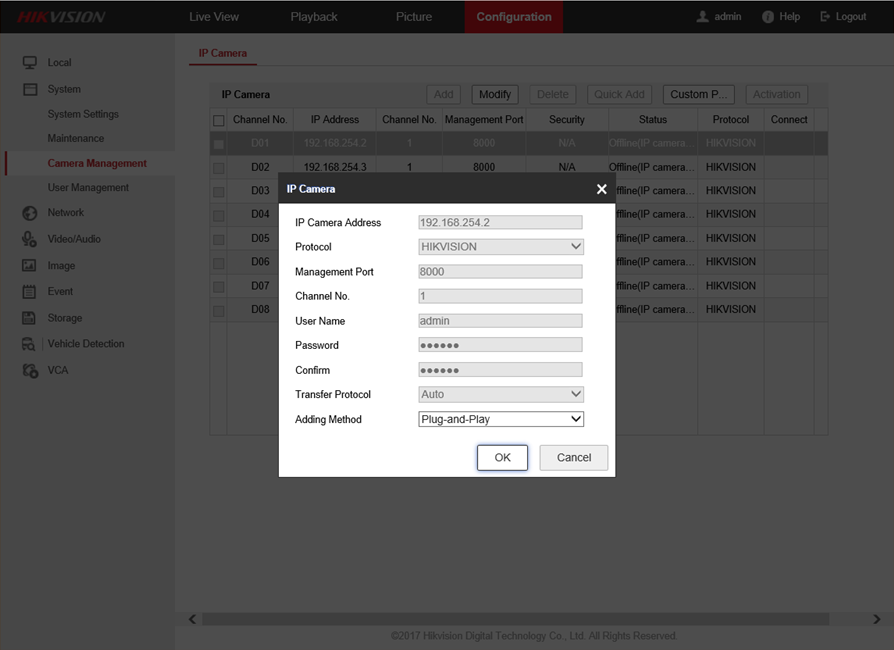This screenshot has width=894, height=650.
Task: Open Video/Audio settings icon
Action: point(29,239)
